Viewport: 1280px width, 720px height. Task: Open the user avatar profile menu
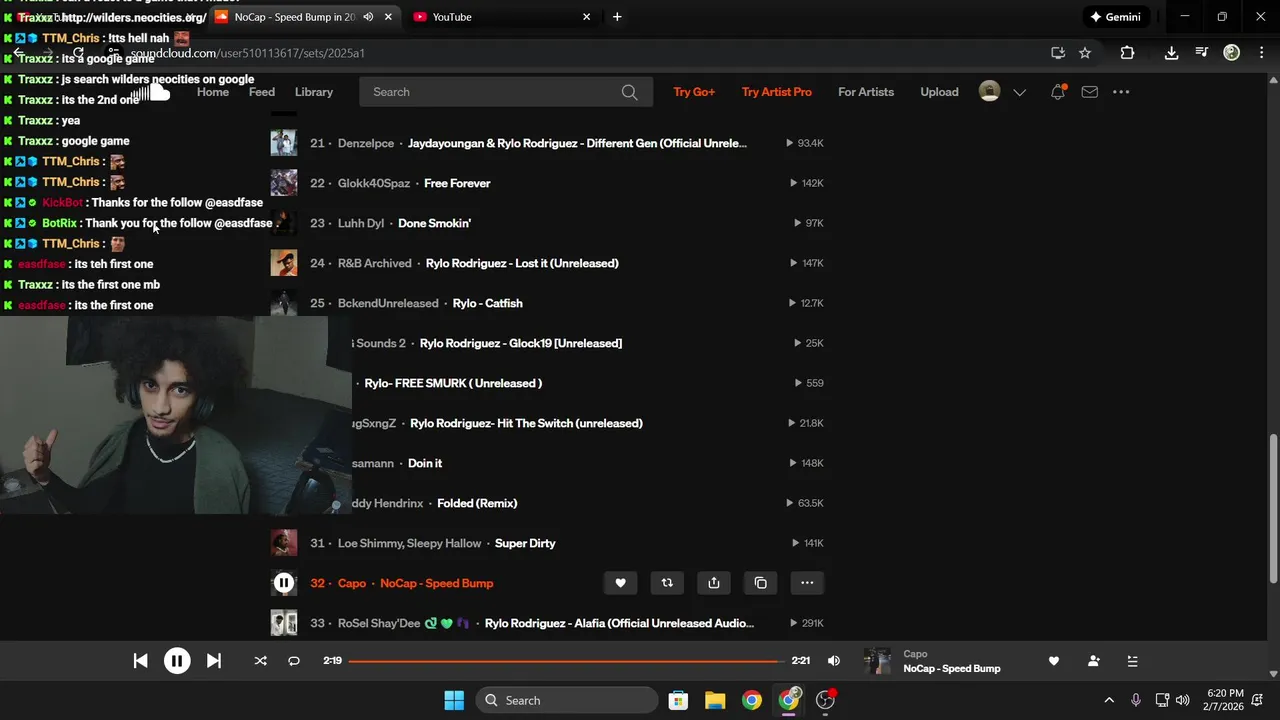(x=989, y=92)
